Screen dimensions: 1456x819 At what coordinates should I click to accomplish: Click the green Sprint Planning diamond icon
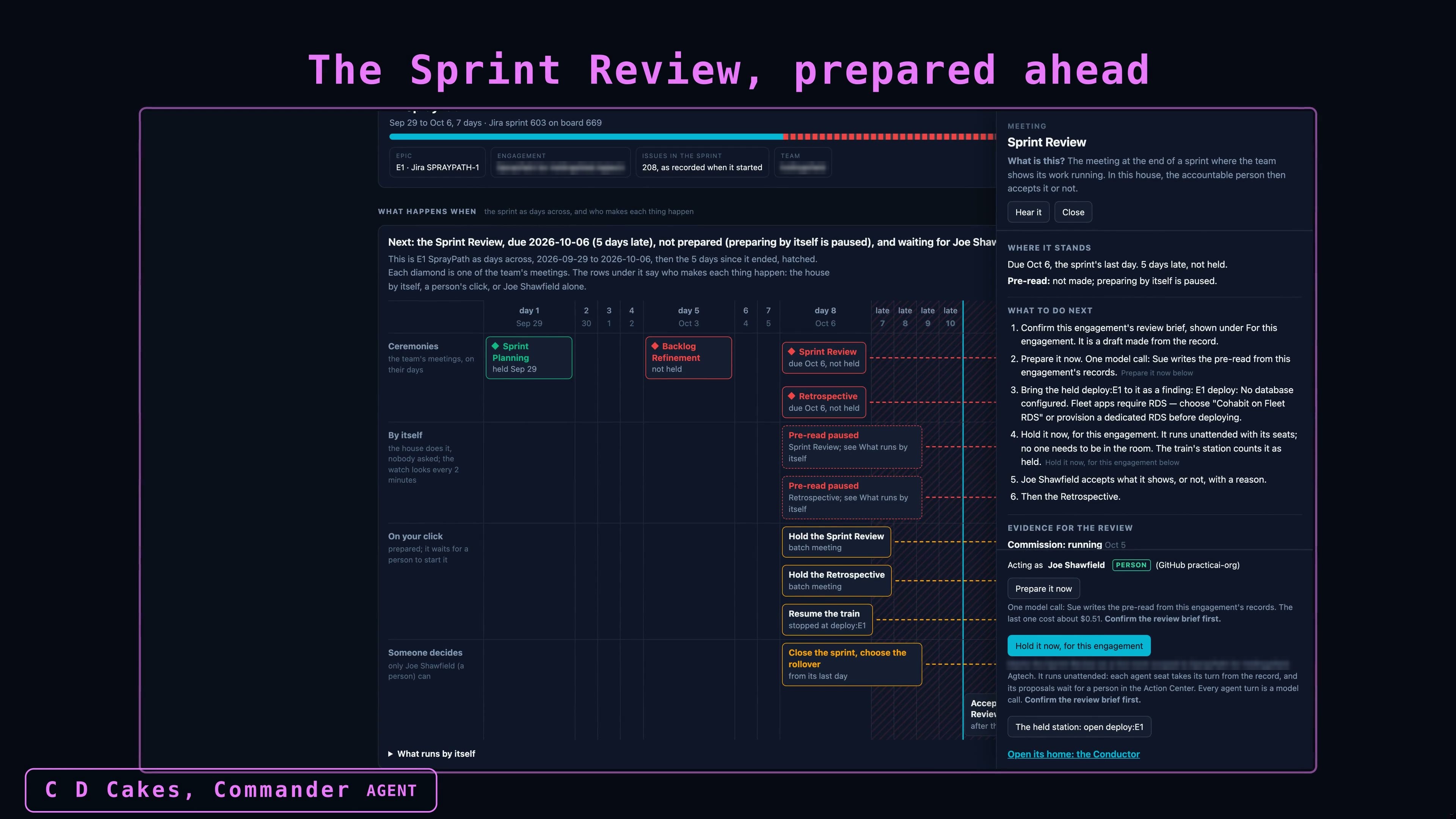(496, 346)
